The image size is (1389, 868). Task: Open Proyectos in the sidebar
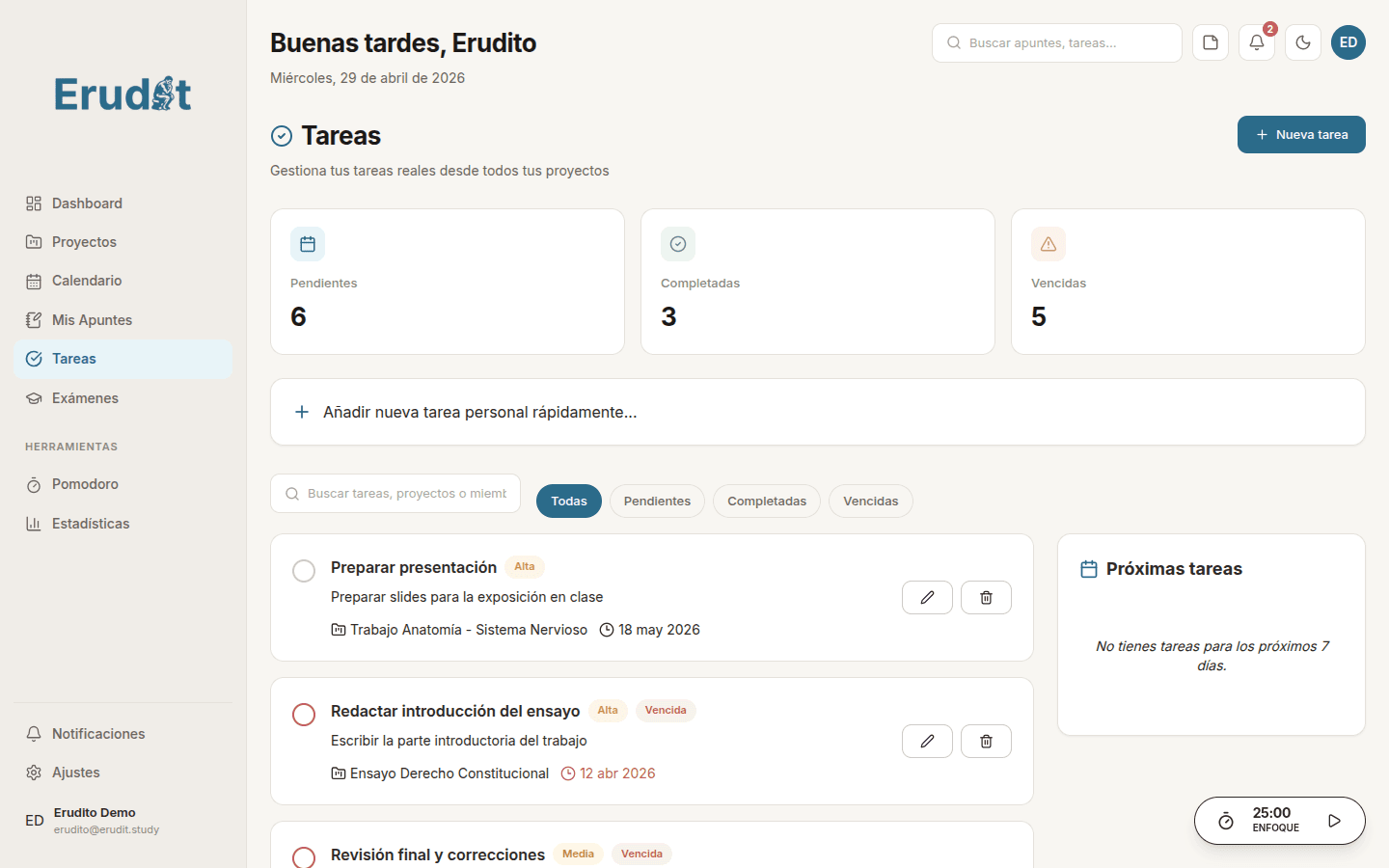tap(123, 242)
